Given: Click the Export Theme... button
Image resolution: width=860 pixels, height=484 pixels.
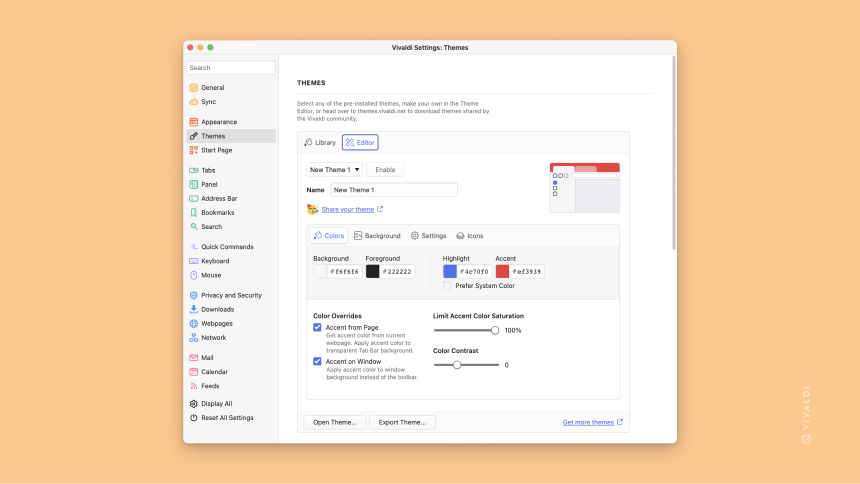Looking at the screenshot, I should pyautogui.click(x=402, y=422).
